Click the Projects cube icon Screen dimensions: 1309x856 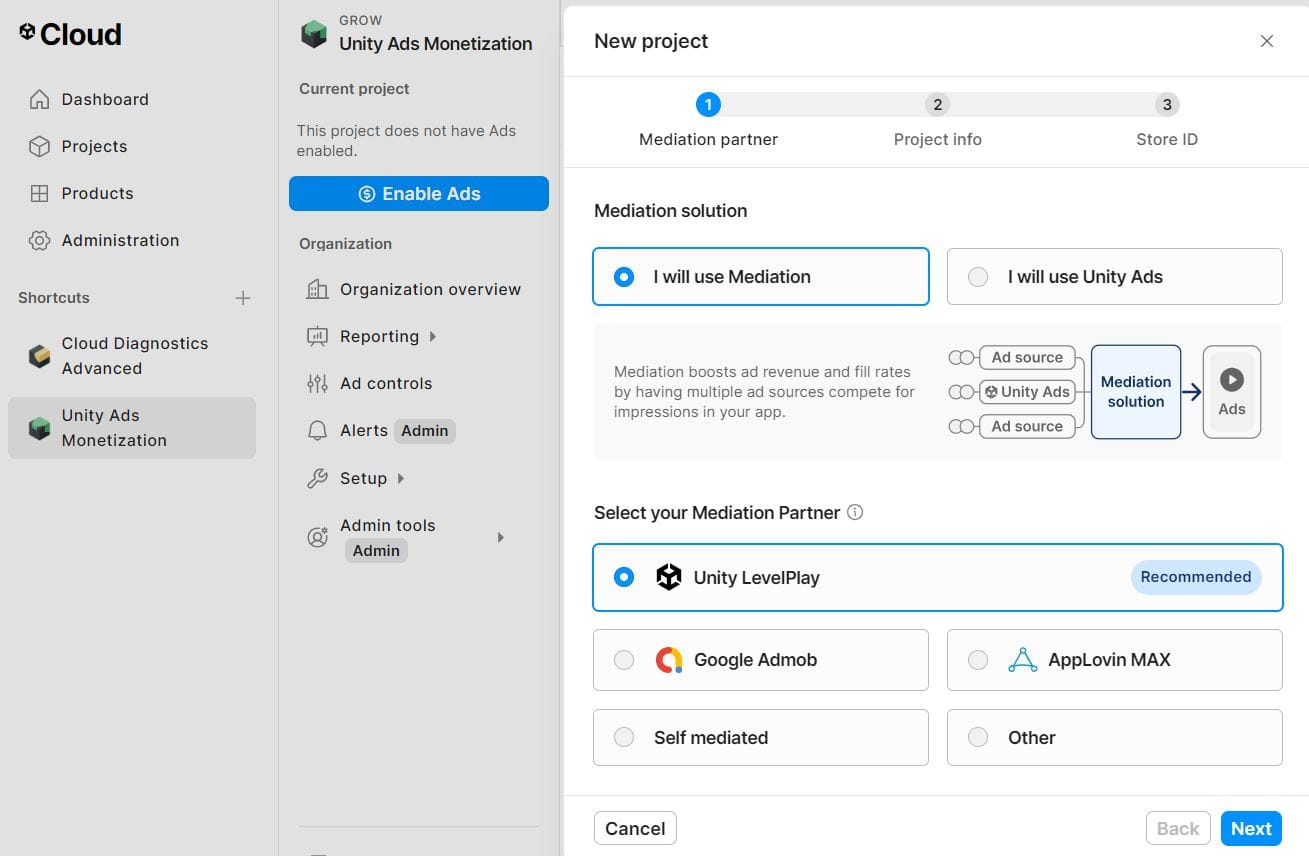39,146
